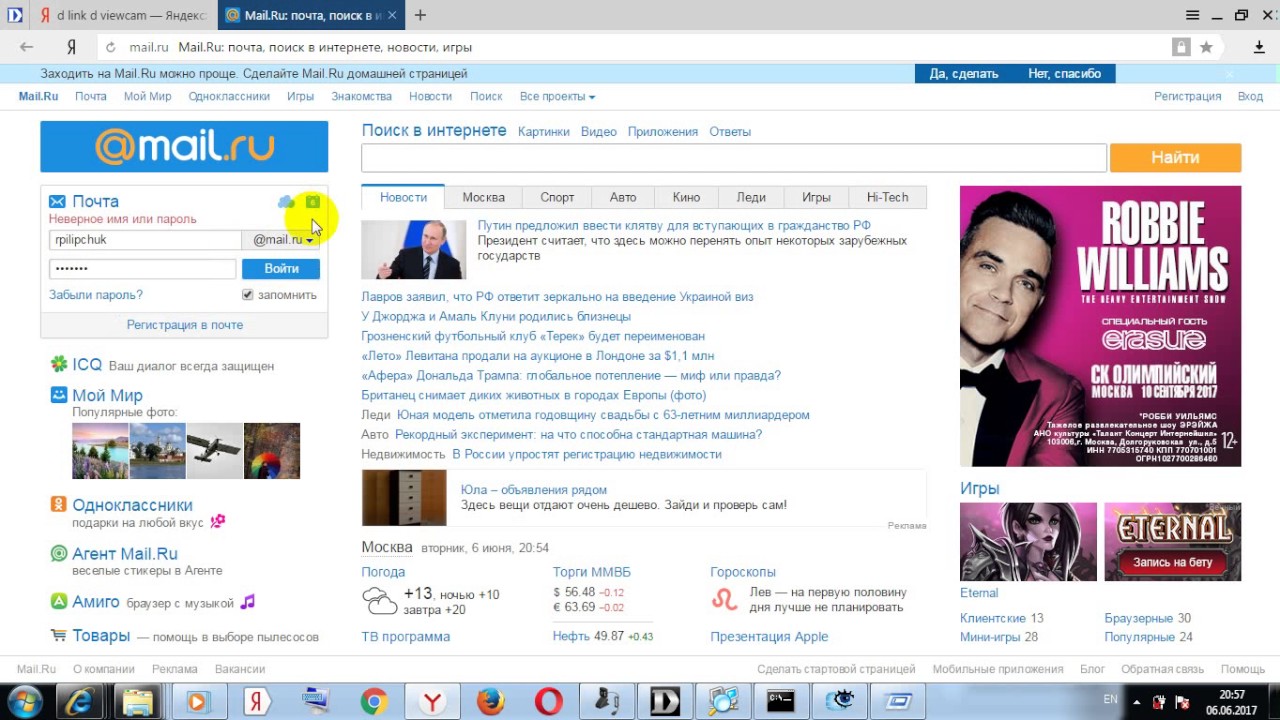Click the orange Найти search button

(x=1175, y=157)
